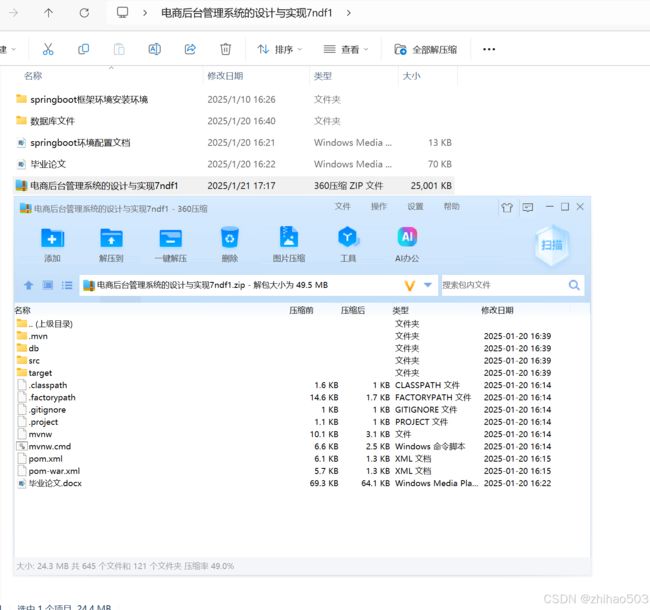650x610 pixels.
Task: Open the archive path dropdown arrow
Action: pyautogui.click(x=428, y=285)
